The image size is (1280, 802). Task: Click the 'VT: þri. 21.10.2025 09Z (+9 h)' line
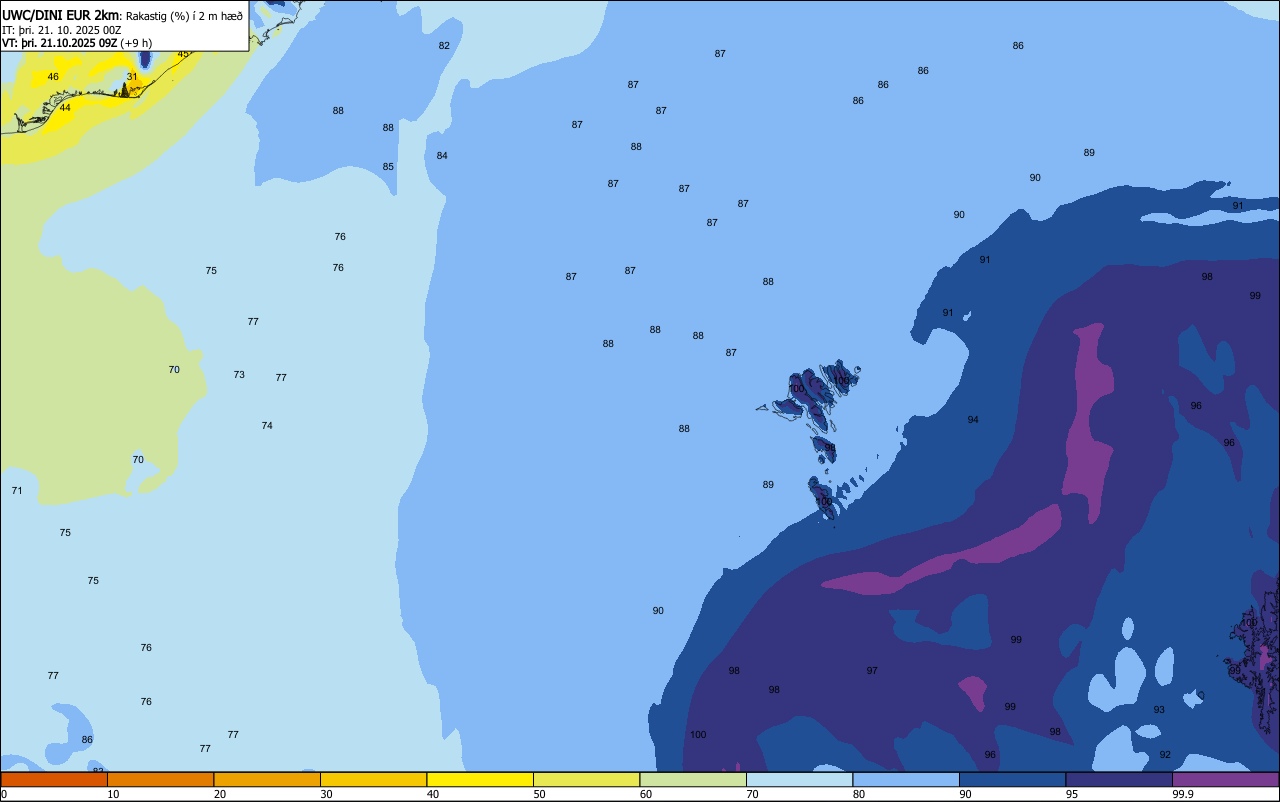tap(77, 43)
